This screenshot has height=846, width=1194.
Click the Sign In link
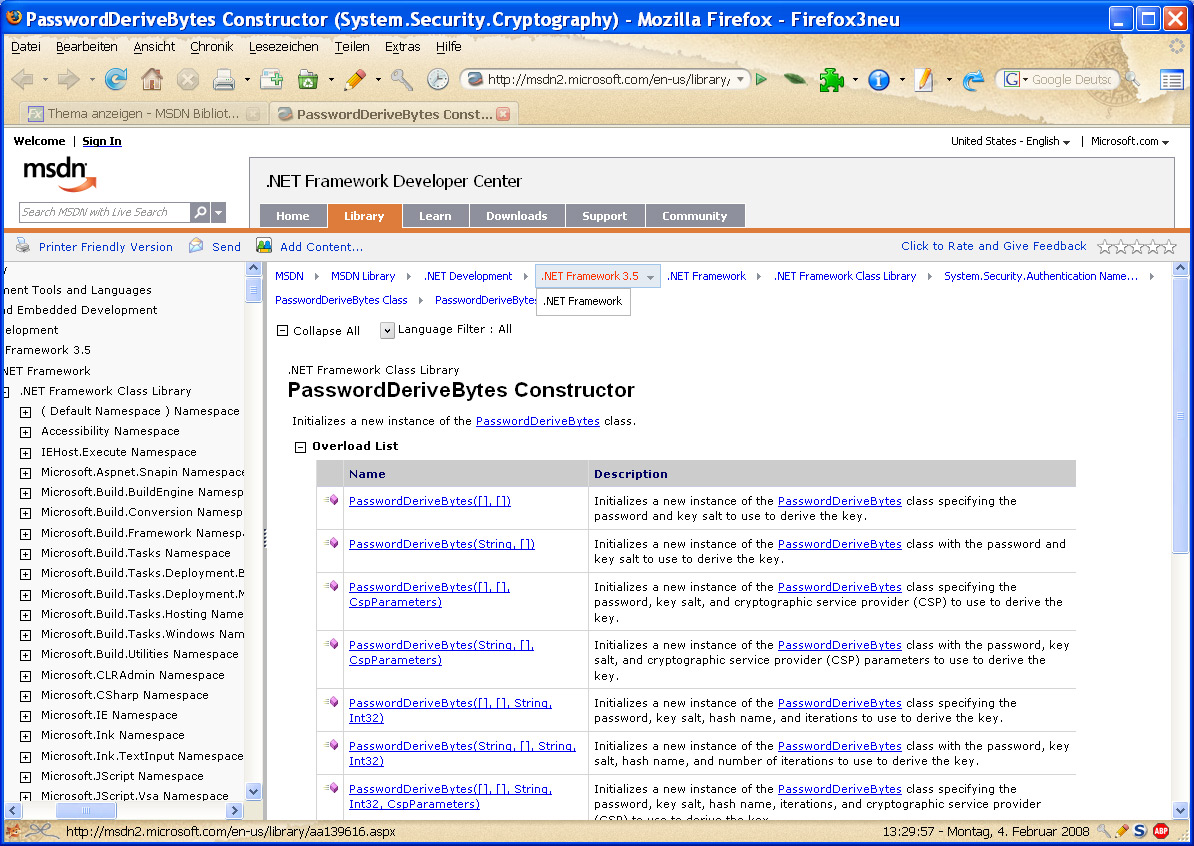tap(102, 141)
